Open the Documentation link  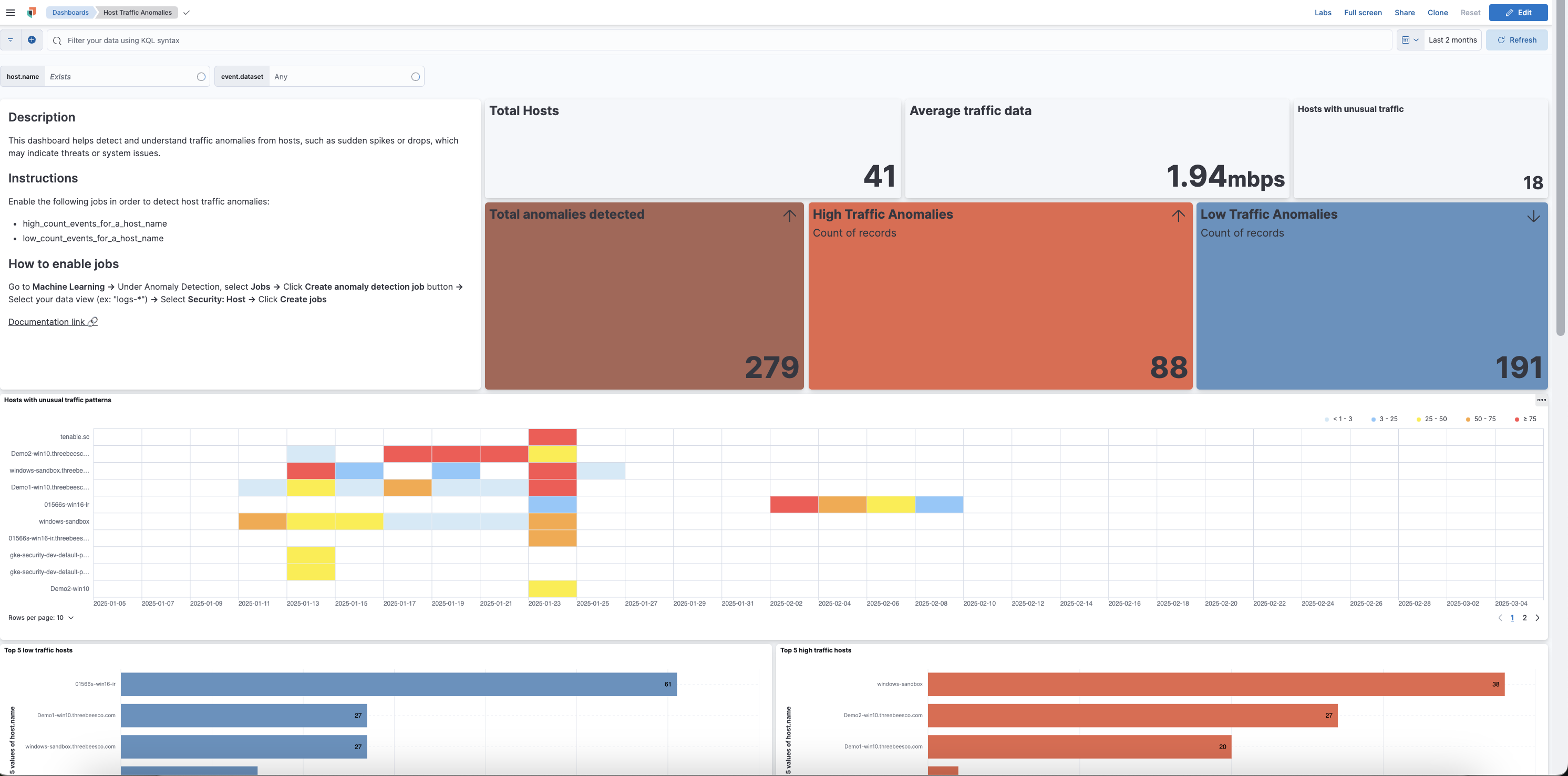[x=47, y=322]
